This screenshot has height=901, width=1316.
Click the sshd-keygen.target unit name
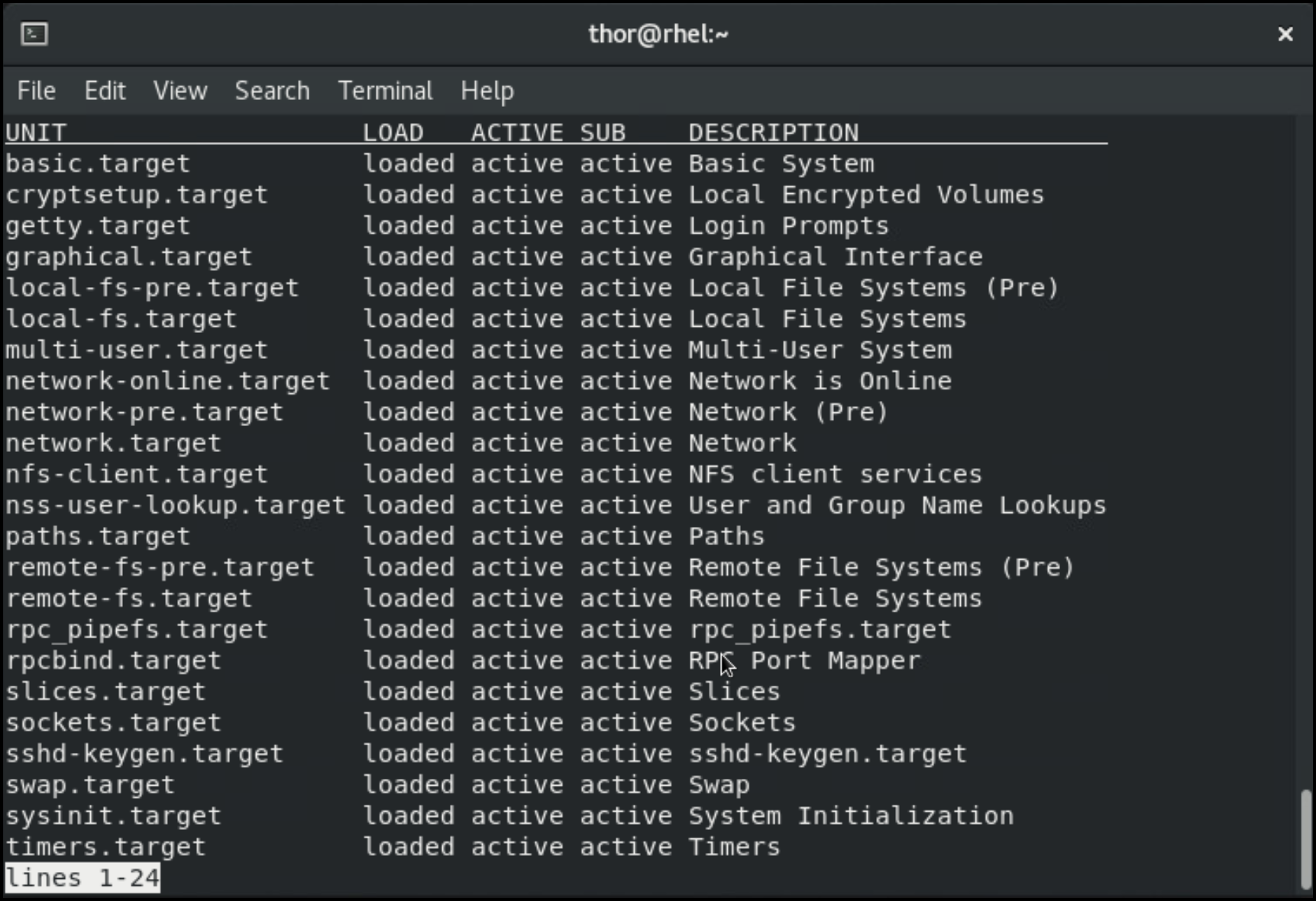144,754
